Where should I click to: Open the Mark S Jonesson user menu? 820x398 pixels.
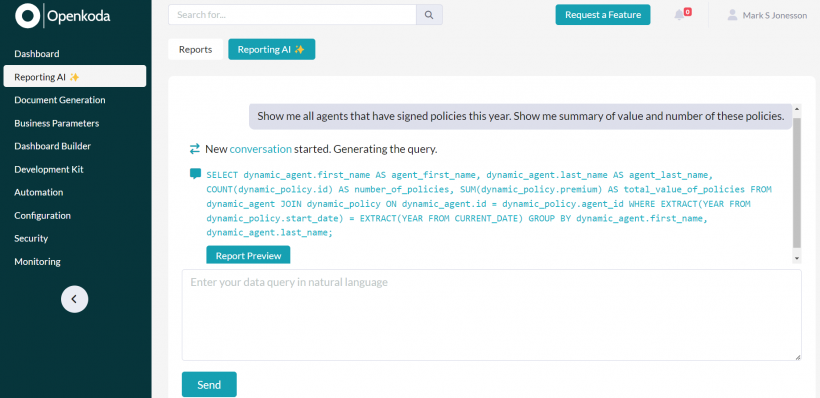point(775,16)
